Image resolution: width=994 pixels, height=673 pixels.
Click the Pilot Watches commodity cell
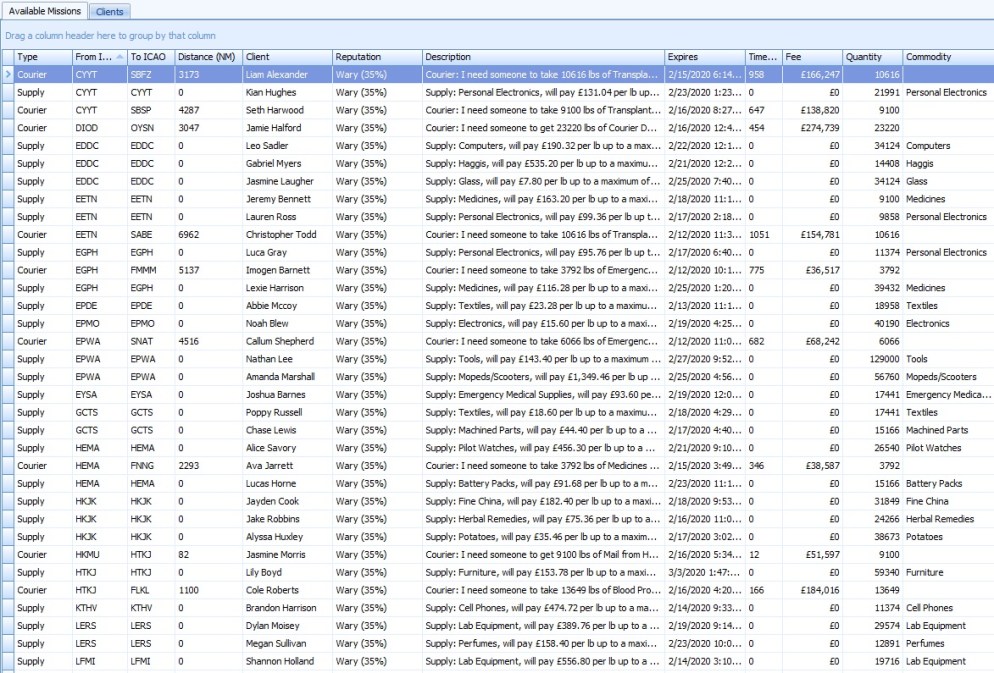coord(946,448)
